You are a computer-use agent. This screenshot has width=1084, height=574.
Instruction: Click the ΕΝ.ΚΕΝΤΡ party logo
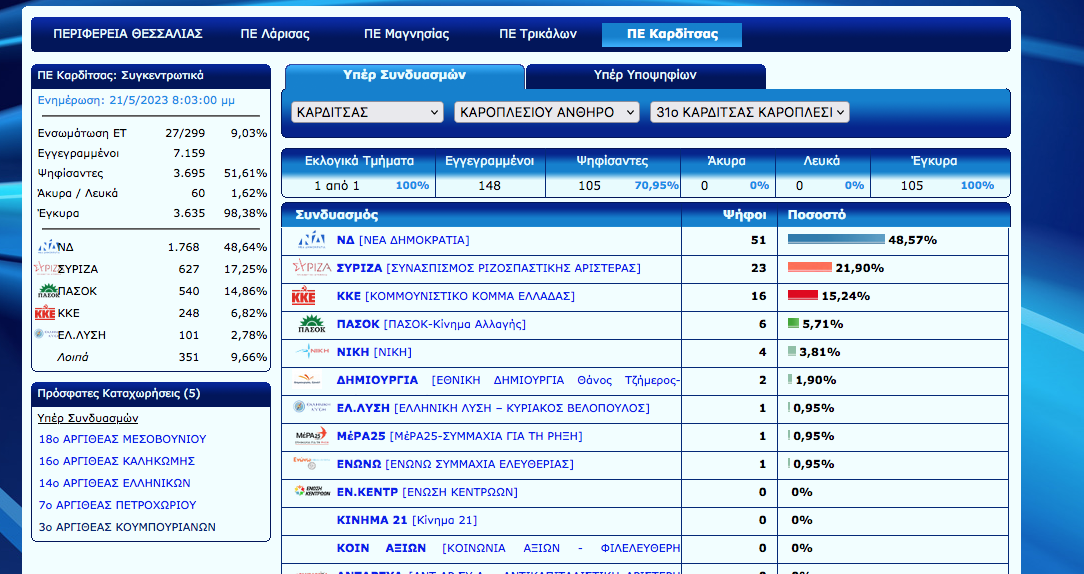point(312,491)
